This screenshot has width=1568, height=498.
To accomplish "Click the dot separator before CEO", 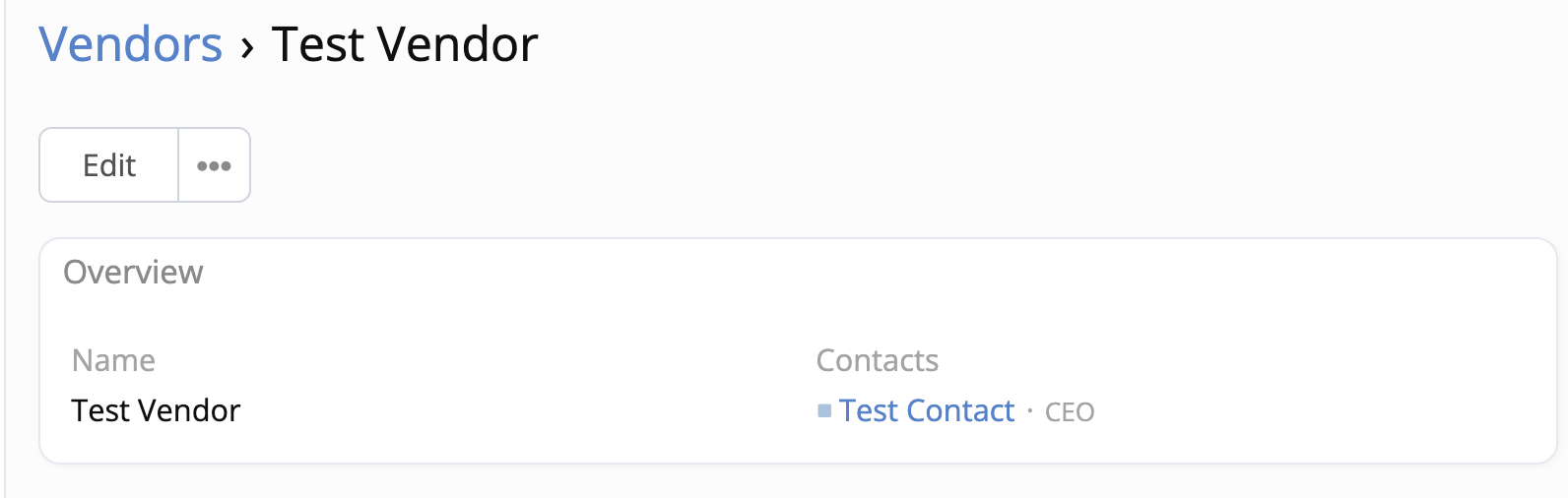I will click(1029, 410).
